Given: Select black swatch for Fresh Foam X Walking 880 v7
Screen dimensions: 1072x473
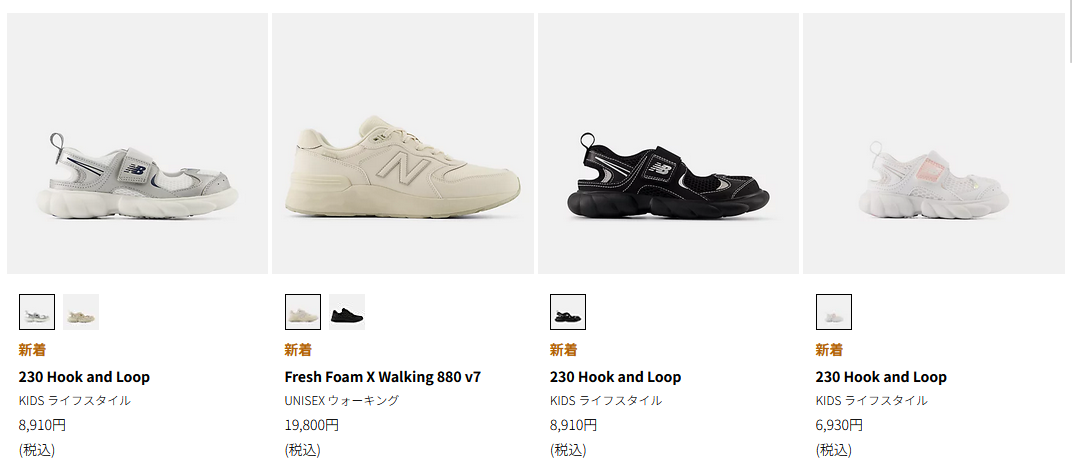Looking at the screenshot, I should click(347, 312).
